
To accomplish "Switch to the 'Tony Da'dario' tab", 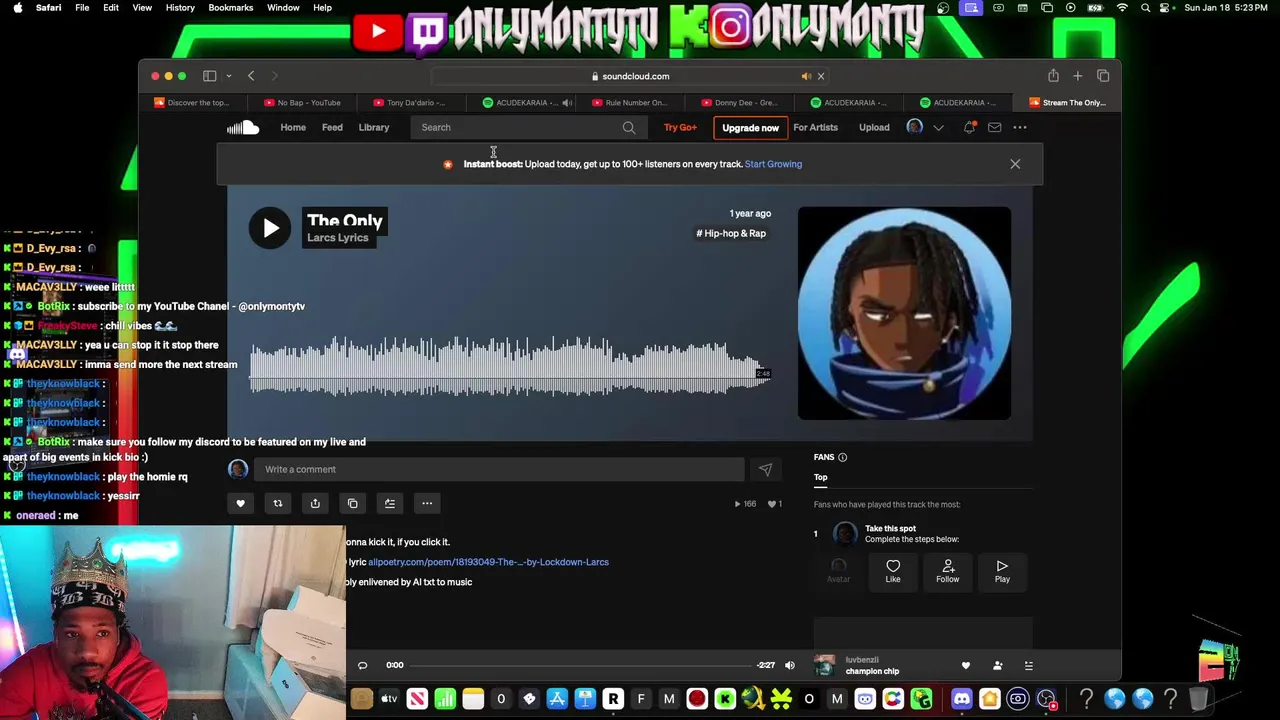I will [409, 102].
